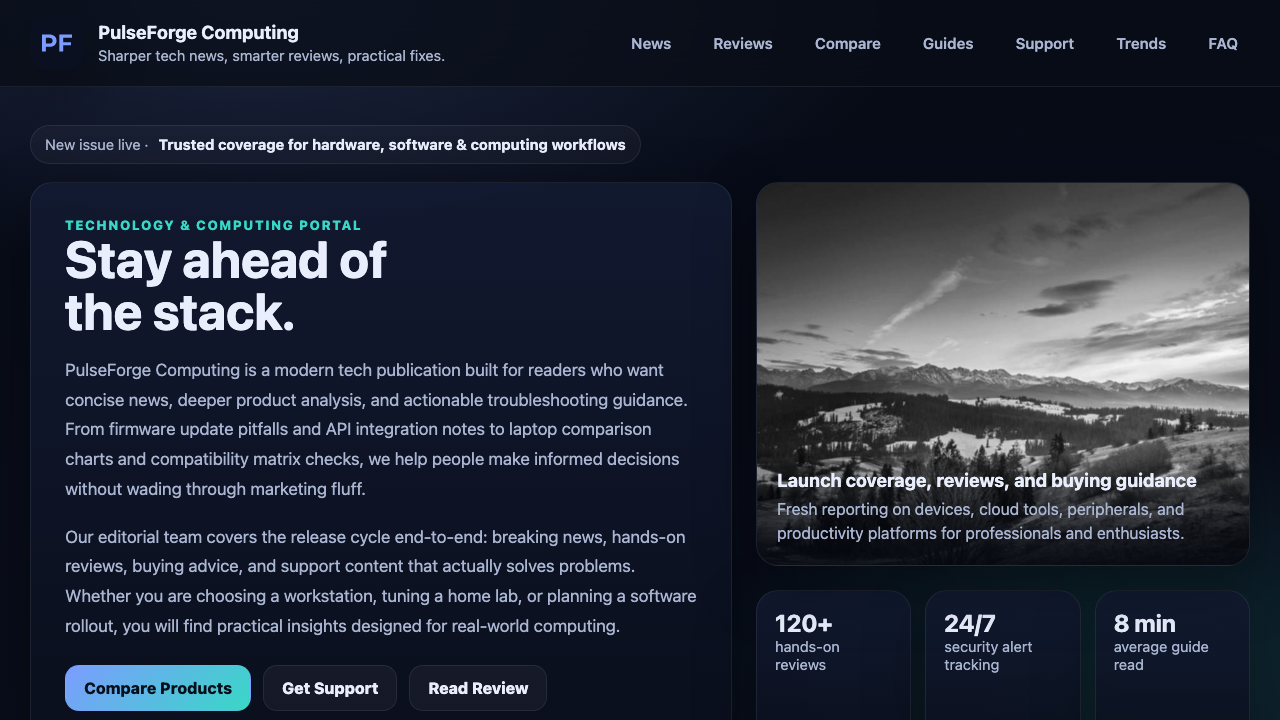
Task: Open the News navigation menu item
Action: pyautogui.click(x=651, y=44)
